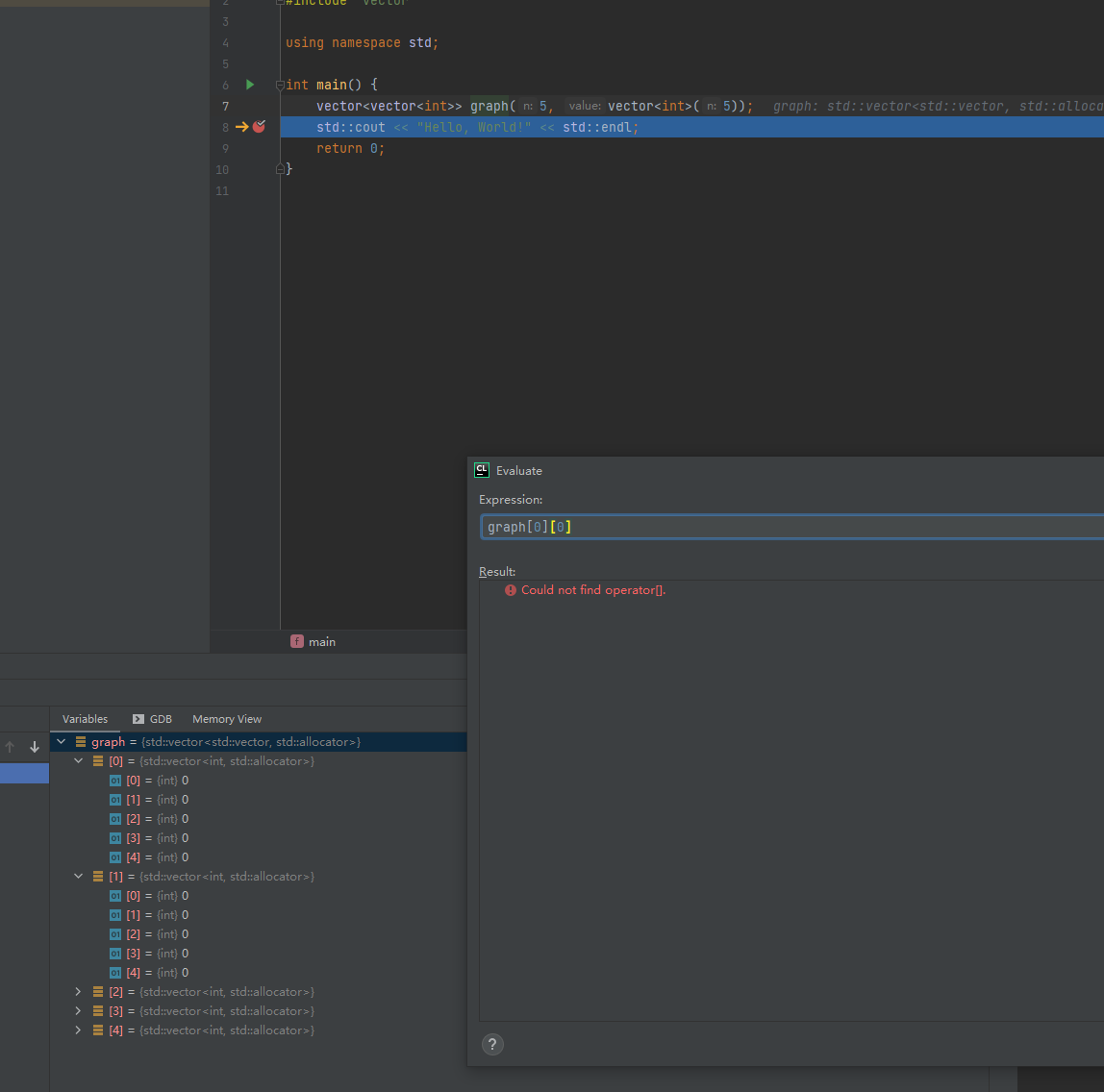The image size is (1104, 1092).
Task: Click the main function breadcrumb
Action: (314, 642)
